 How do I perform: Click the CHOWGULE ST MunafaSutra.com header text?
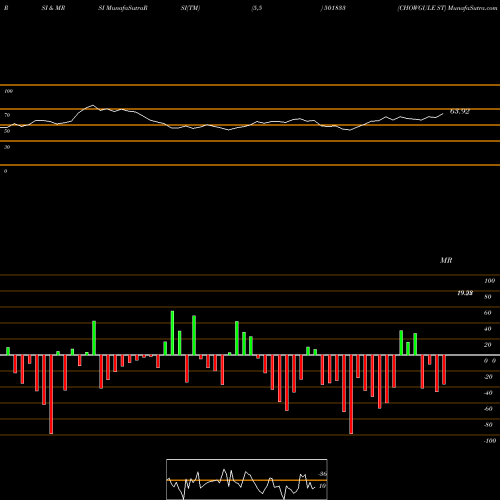click(x=447, y=8)
